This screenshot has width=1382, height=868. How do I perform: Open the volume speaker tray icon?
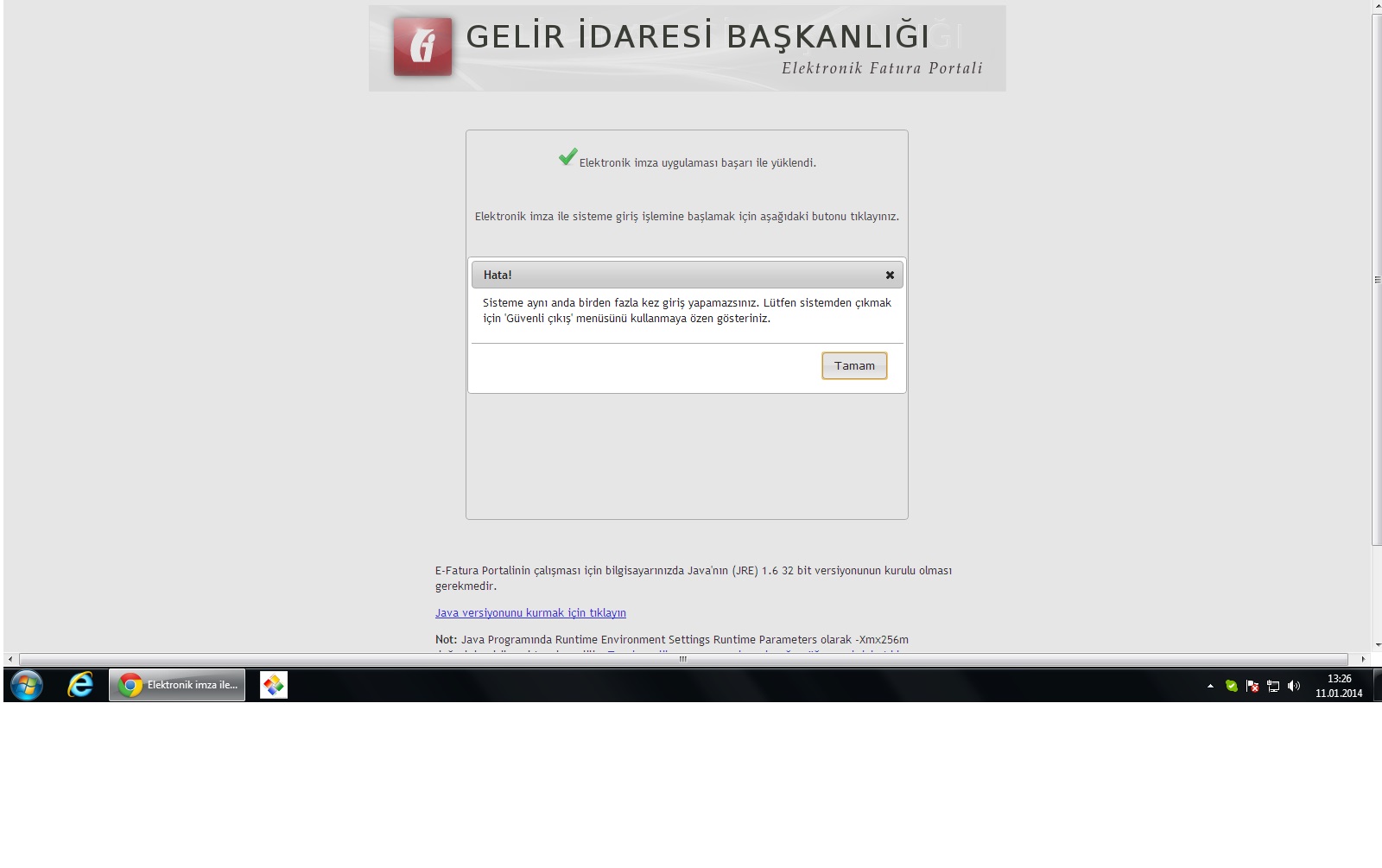(1293, 686)
